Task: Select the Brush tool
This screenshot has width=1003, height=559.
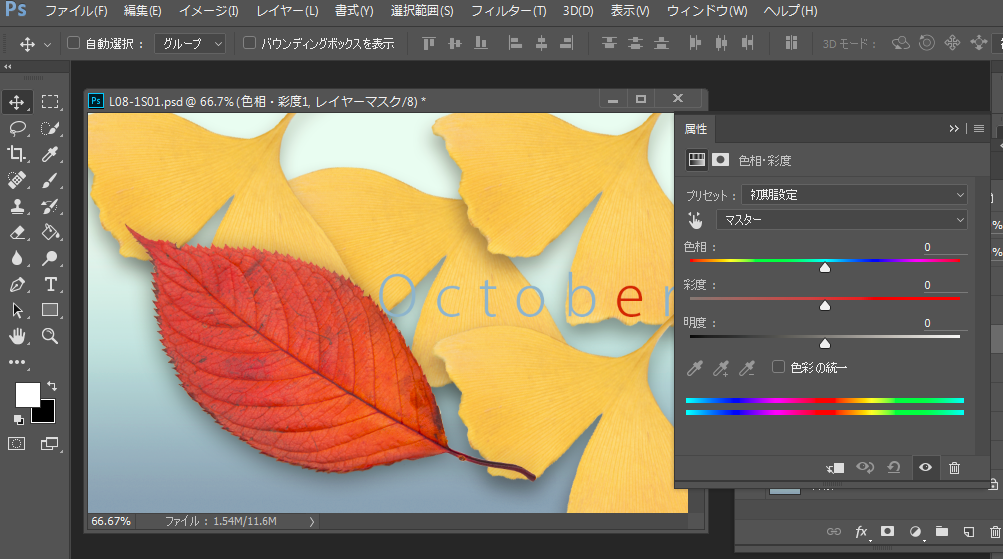Action: 50,180
